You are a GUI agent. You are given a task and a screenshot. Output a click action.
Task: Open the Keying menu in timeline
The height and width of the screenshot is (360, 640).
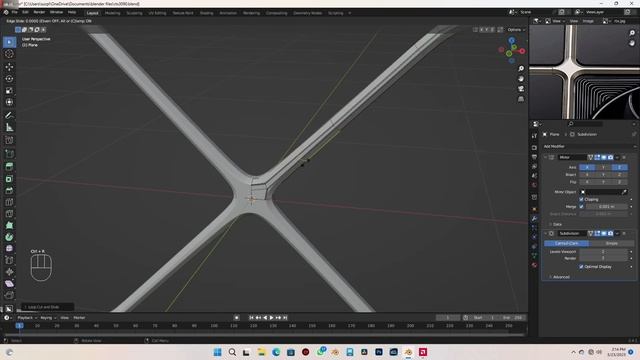click(x=48, y=318)
